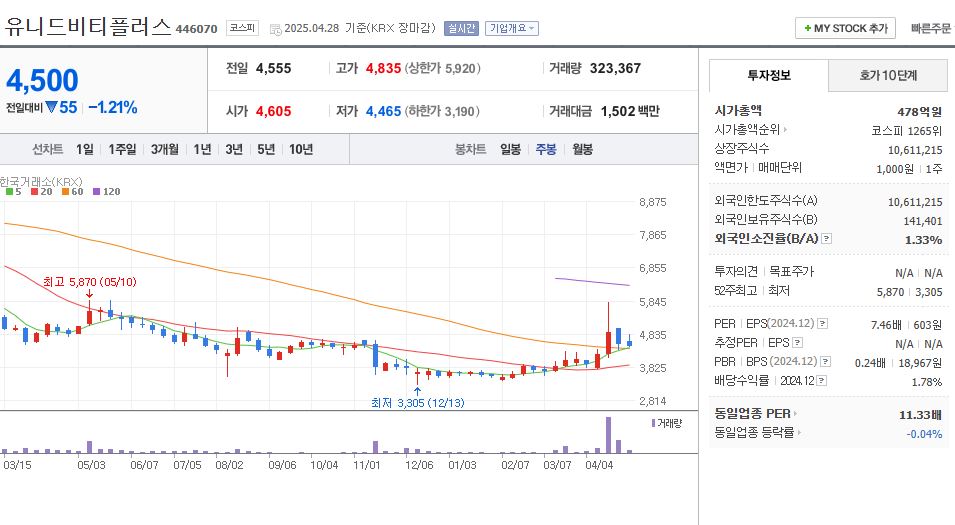Click the 선차트 label
The width and height of the screenshot is (955, 525).
pos(48,149)
